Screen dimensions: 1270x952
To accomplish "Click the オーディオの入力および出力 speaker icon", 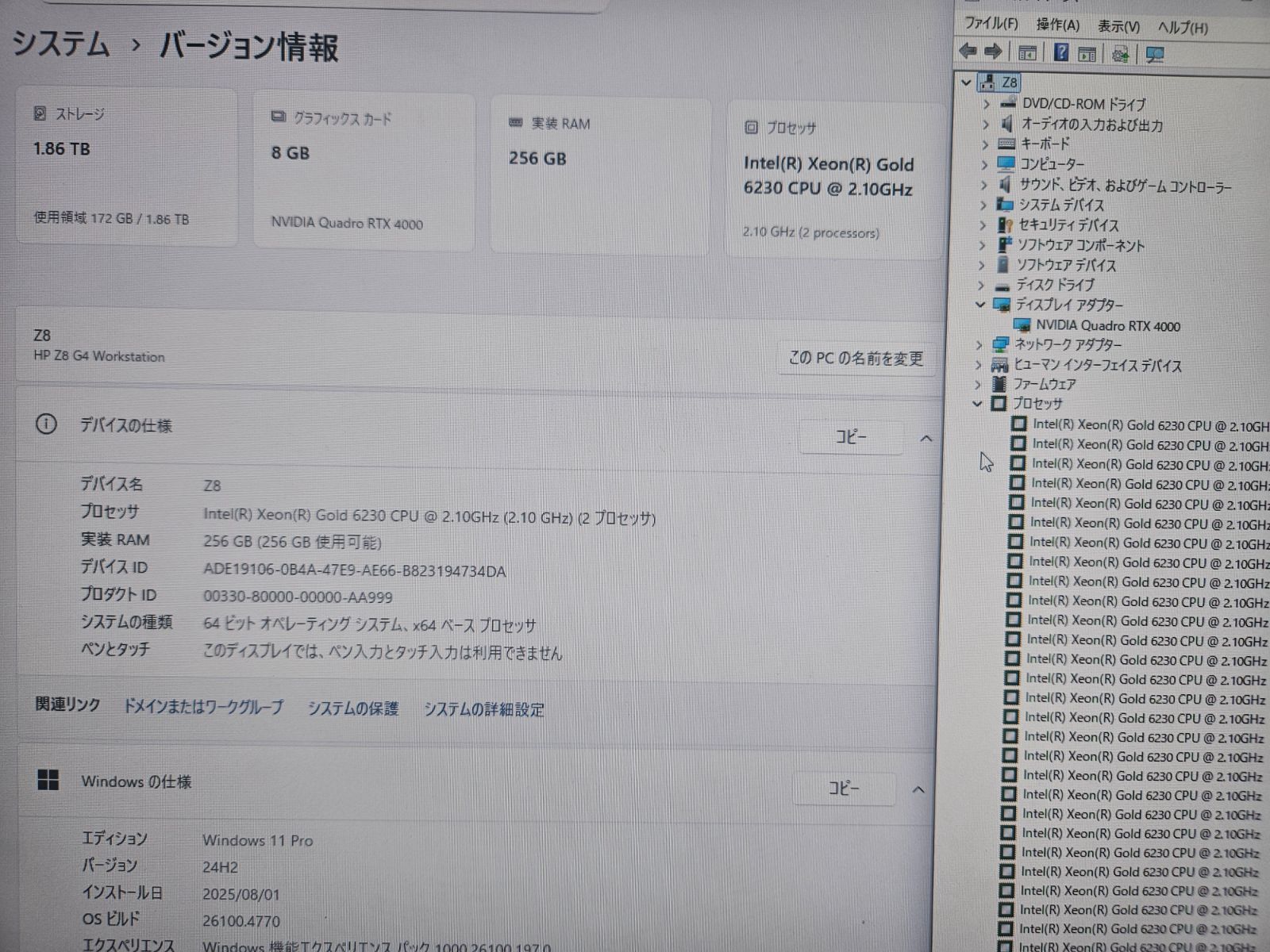I will point(1007,124).
